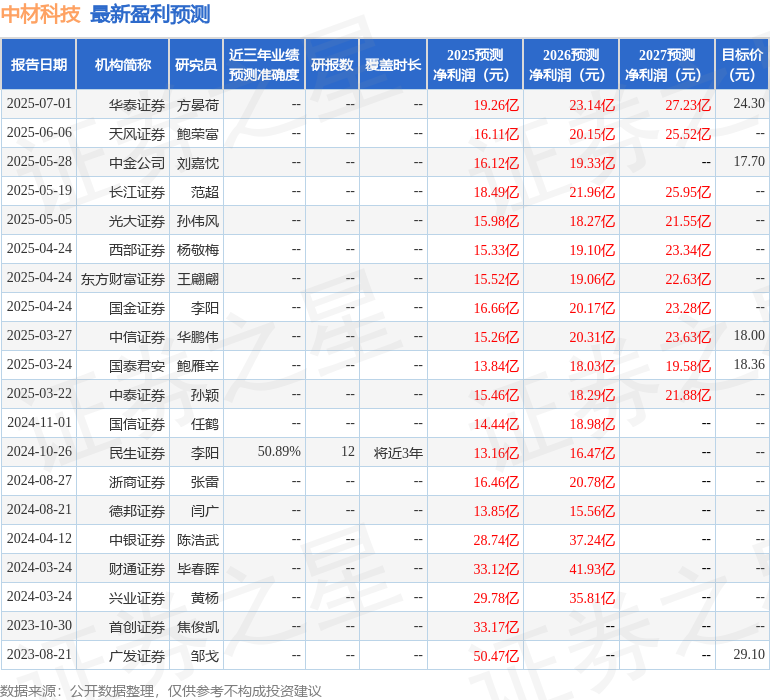This screenshot has height=700, width=770.
Task: Click the target price 17.70
Action: pos(749,162)
